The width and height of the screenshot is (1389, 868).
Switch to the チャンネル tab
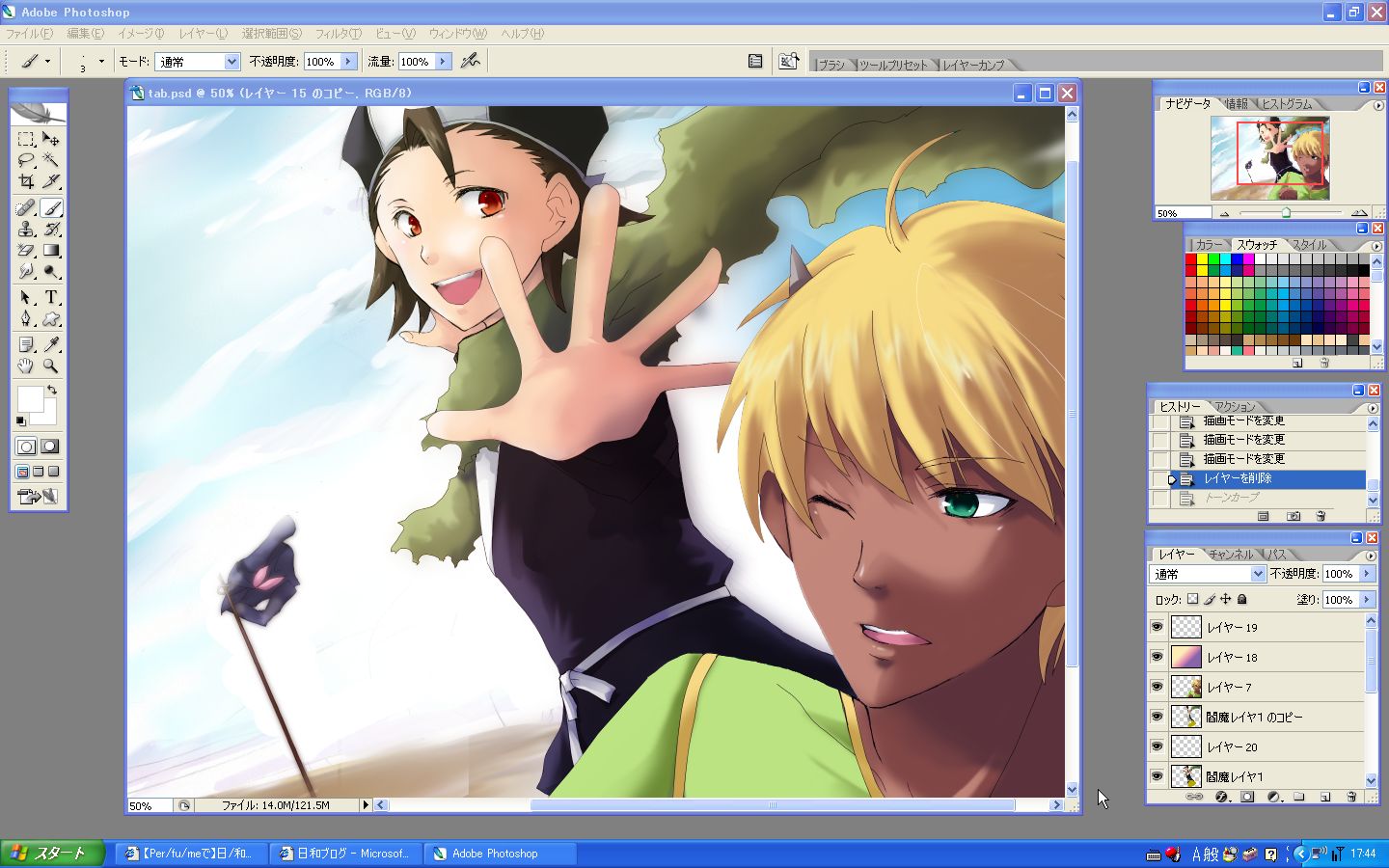pos(1230,555)
